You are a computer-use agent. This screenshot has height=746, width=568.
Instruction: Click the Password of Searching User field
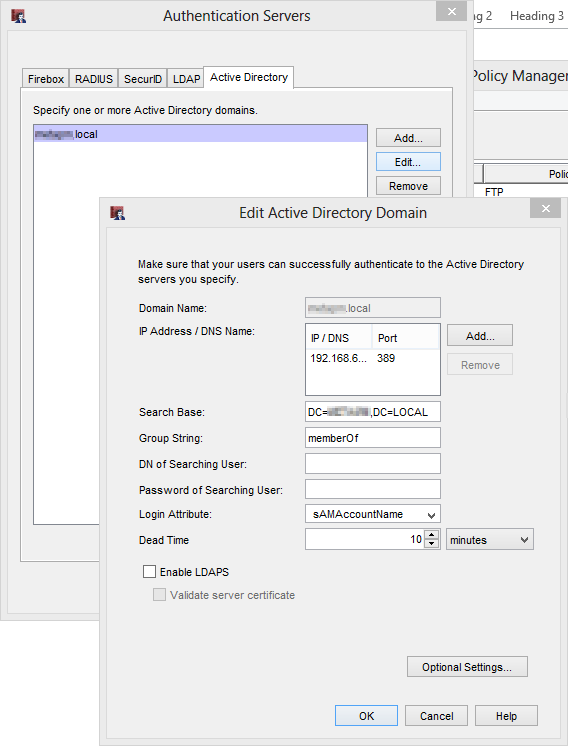coord(372,489)
